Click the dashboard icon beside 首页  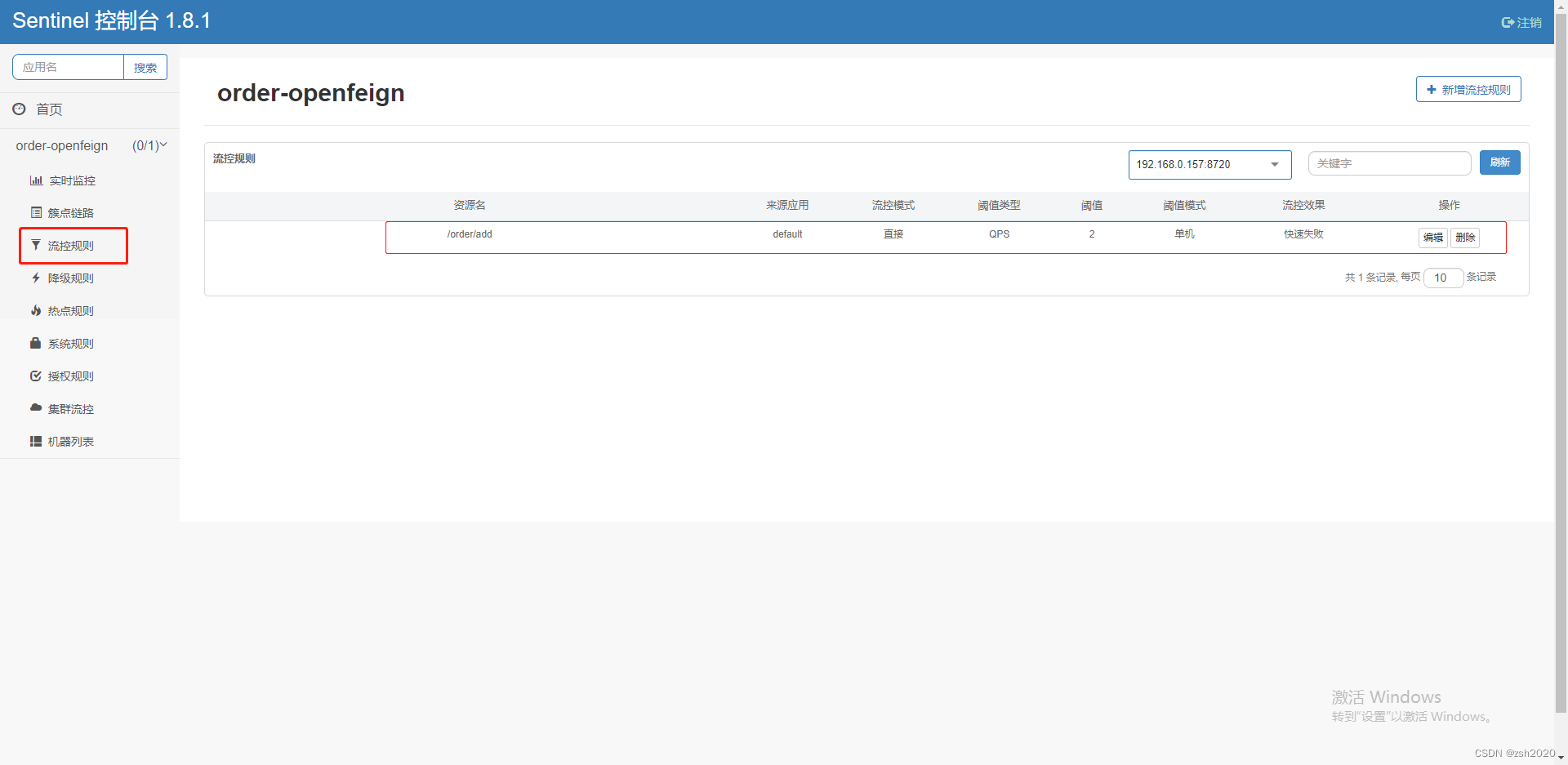[x=19, y=109]
